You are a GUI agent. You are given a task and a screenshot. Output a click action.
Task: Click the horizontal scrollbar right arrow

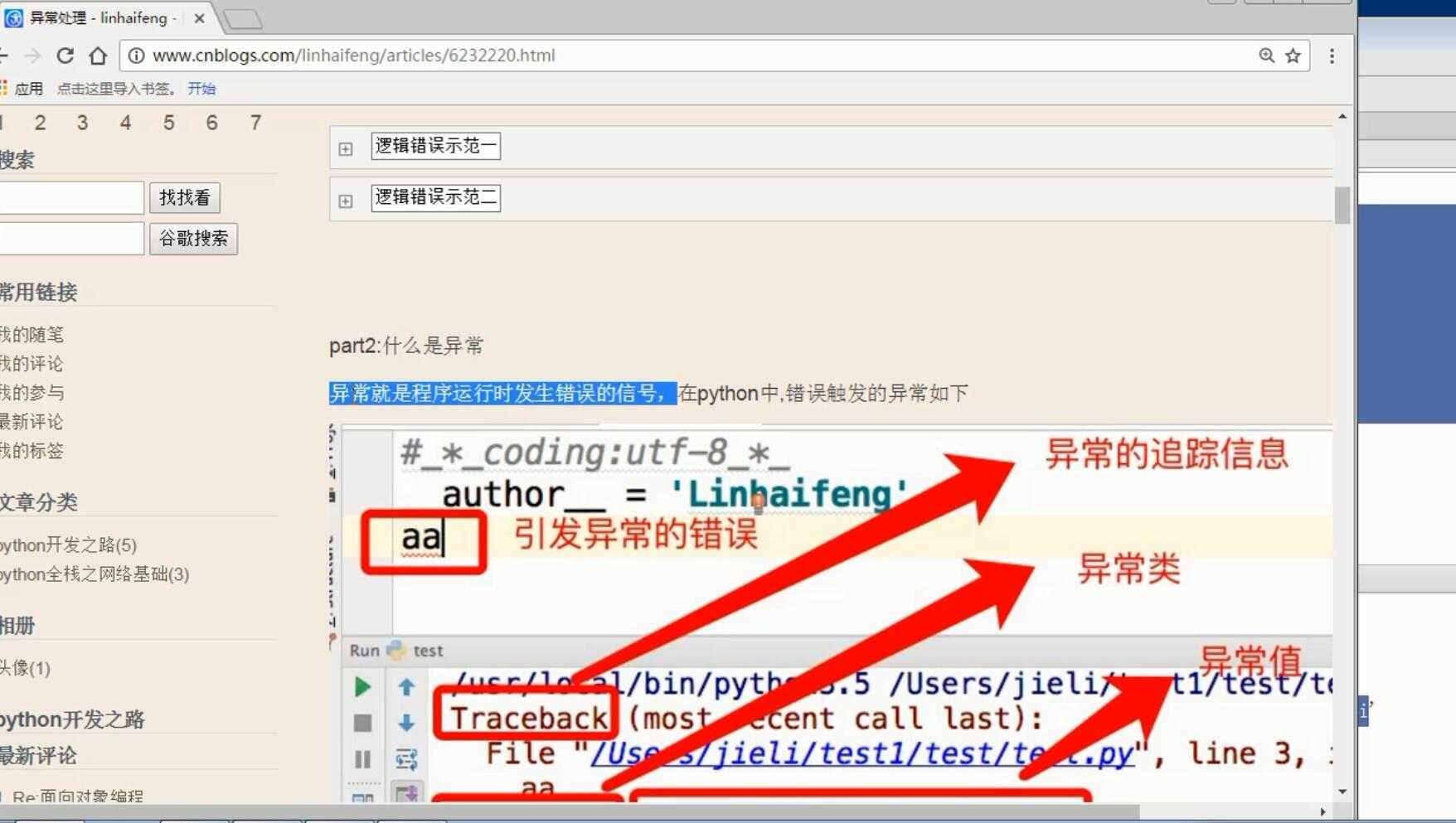(1323, 811)
